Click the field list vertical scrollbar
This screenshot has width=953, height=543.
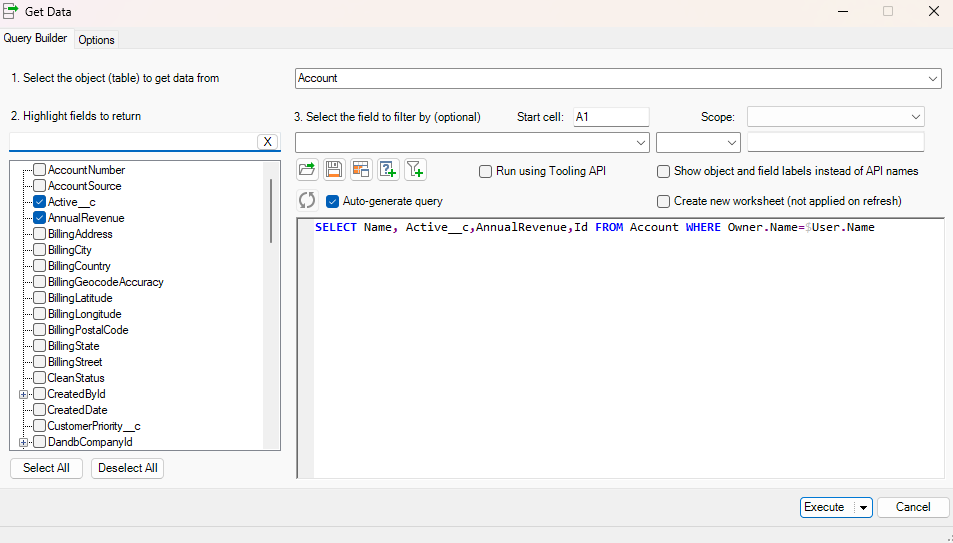(270, 211)
